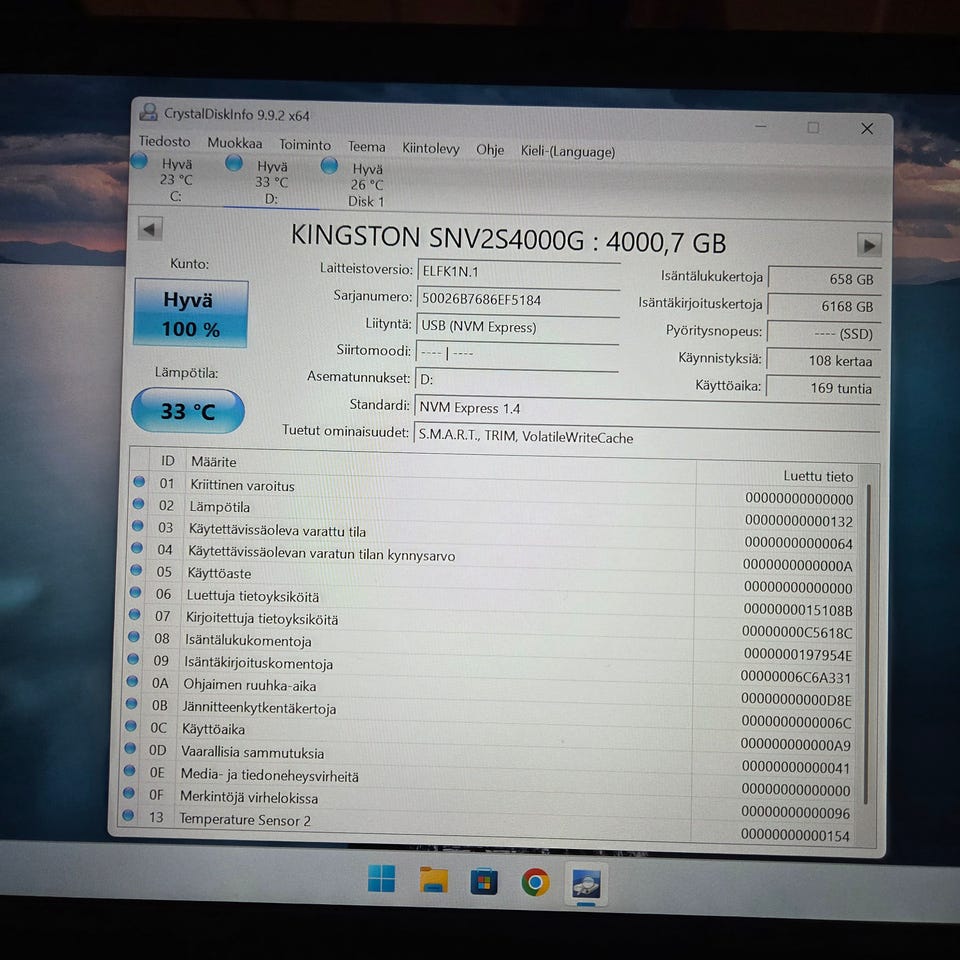Open the Windows Start menu
Viewport: 960px width, 960px height.
(x=381, y=879)
